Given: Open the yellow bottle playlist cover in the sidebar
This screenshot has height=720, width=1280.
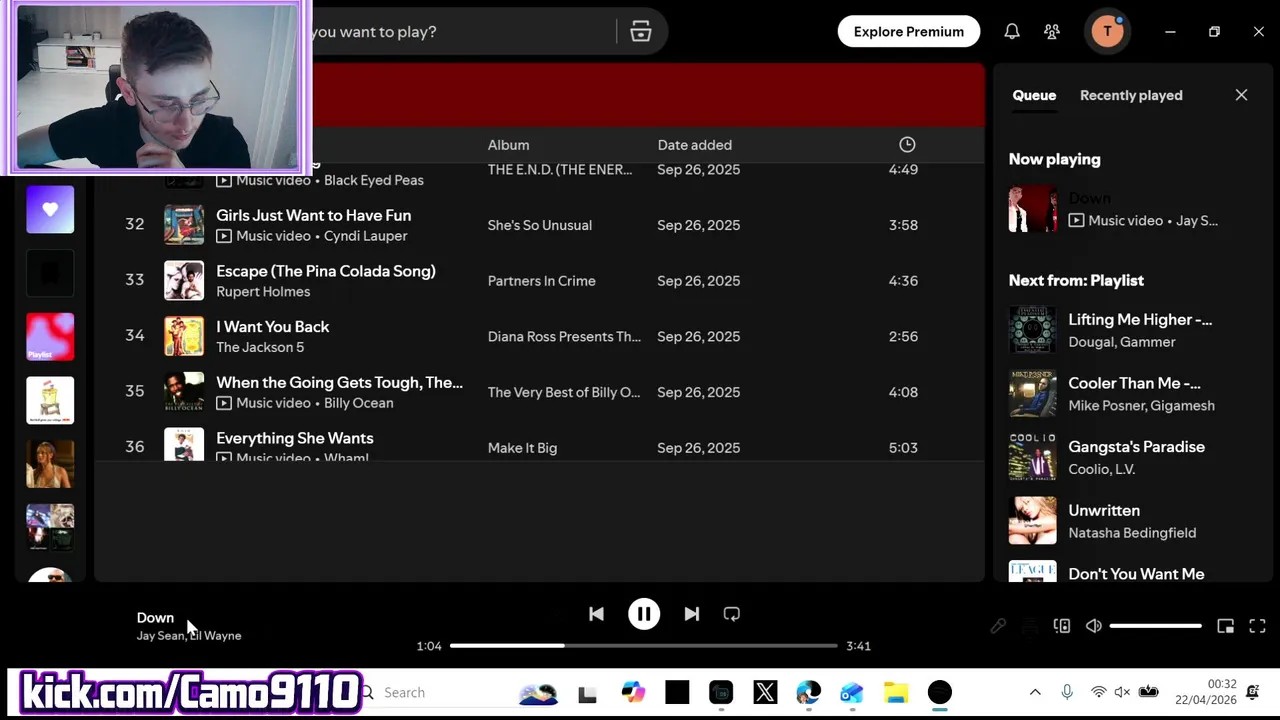Looking at the screenshot, I should pos(50,401).
